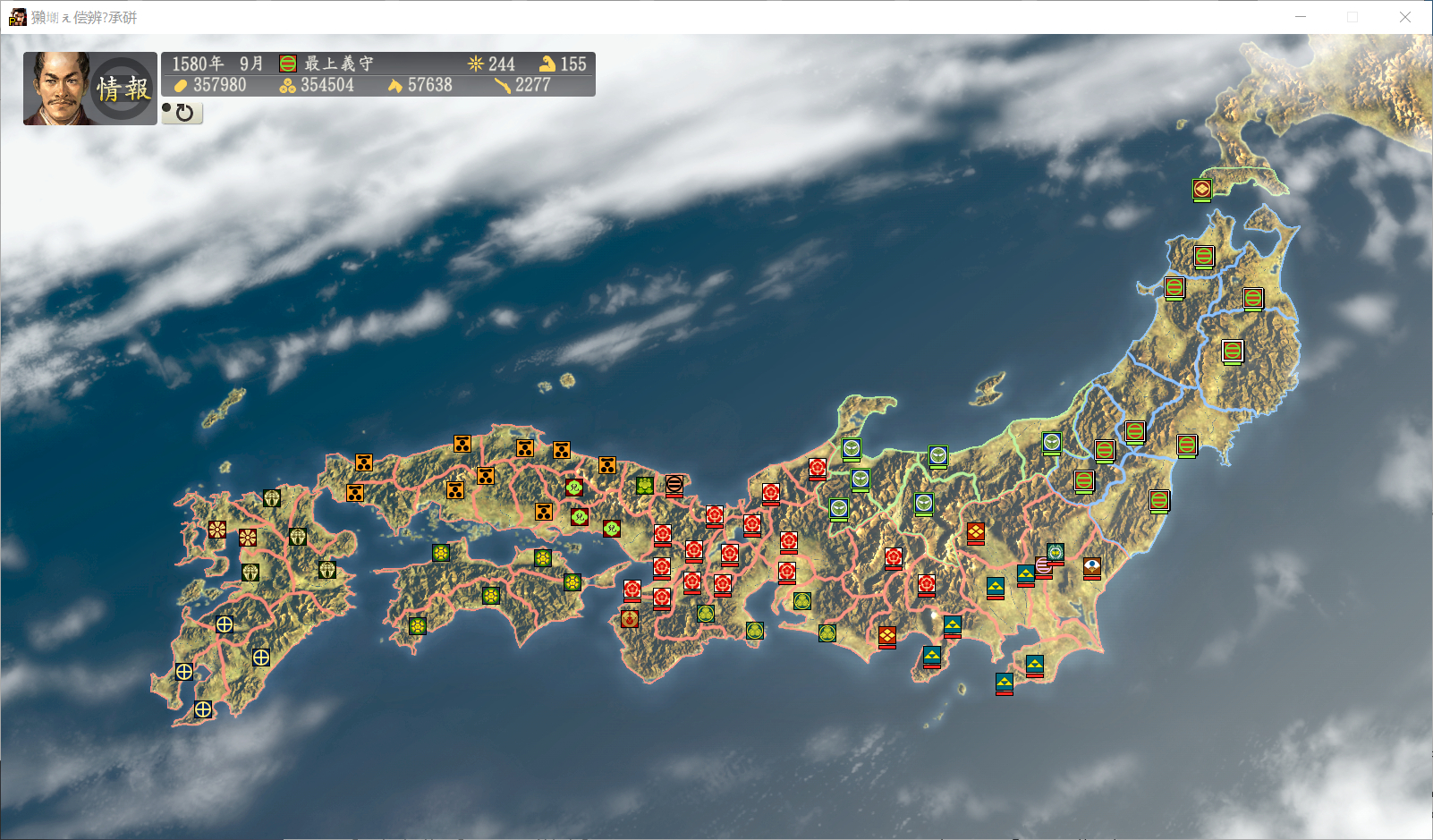Click the gold amount 357980
This screenshot has height=840, width=1433.
pos(220,85)
